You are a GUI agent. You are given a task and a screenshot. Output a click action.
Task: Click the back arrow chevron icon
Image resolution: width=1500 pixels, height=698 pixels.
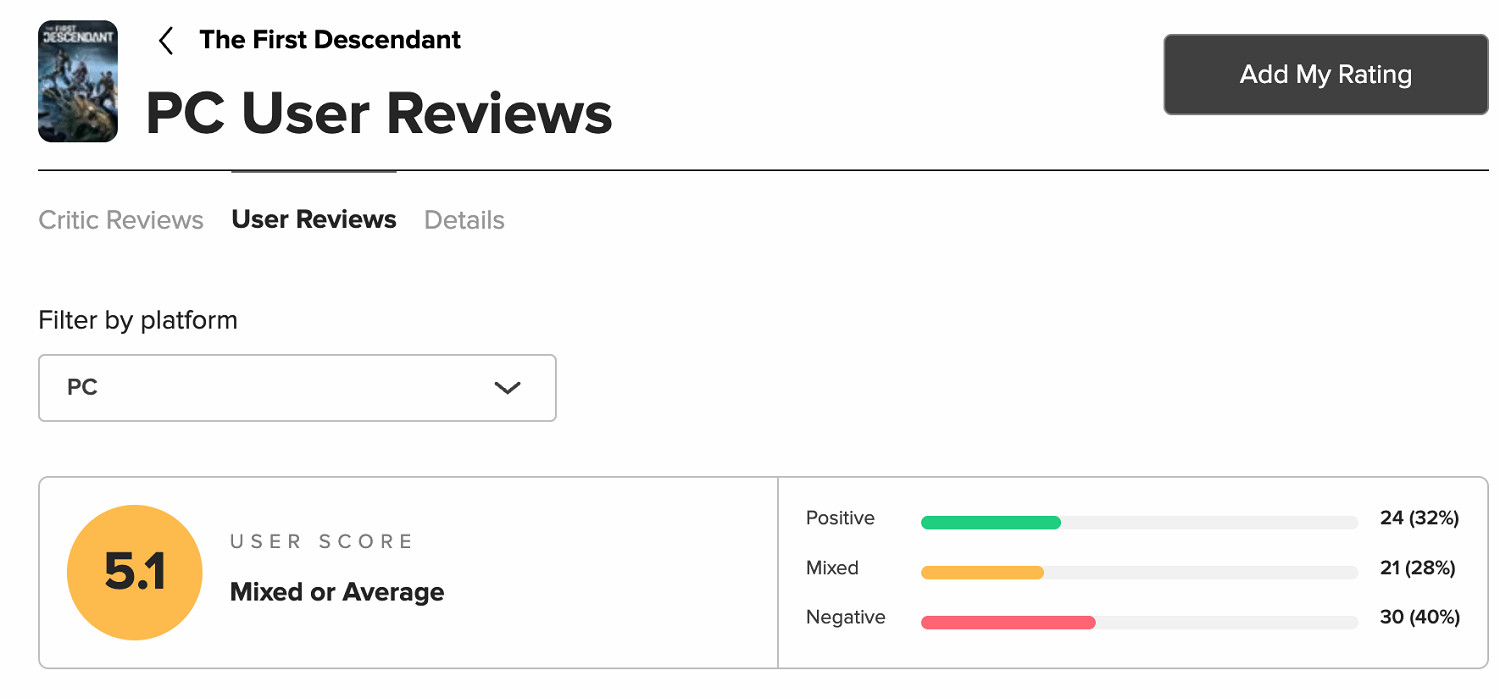click(166, 41)
